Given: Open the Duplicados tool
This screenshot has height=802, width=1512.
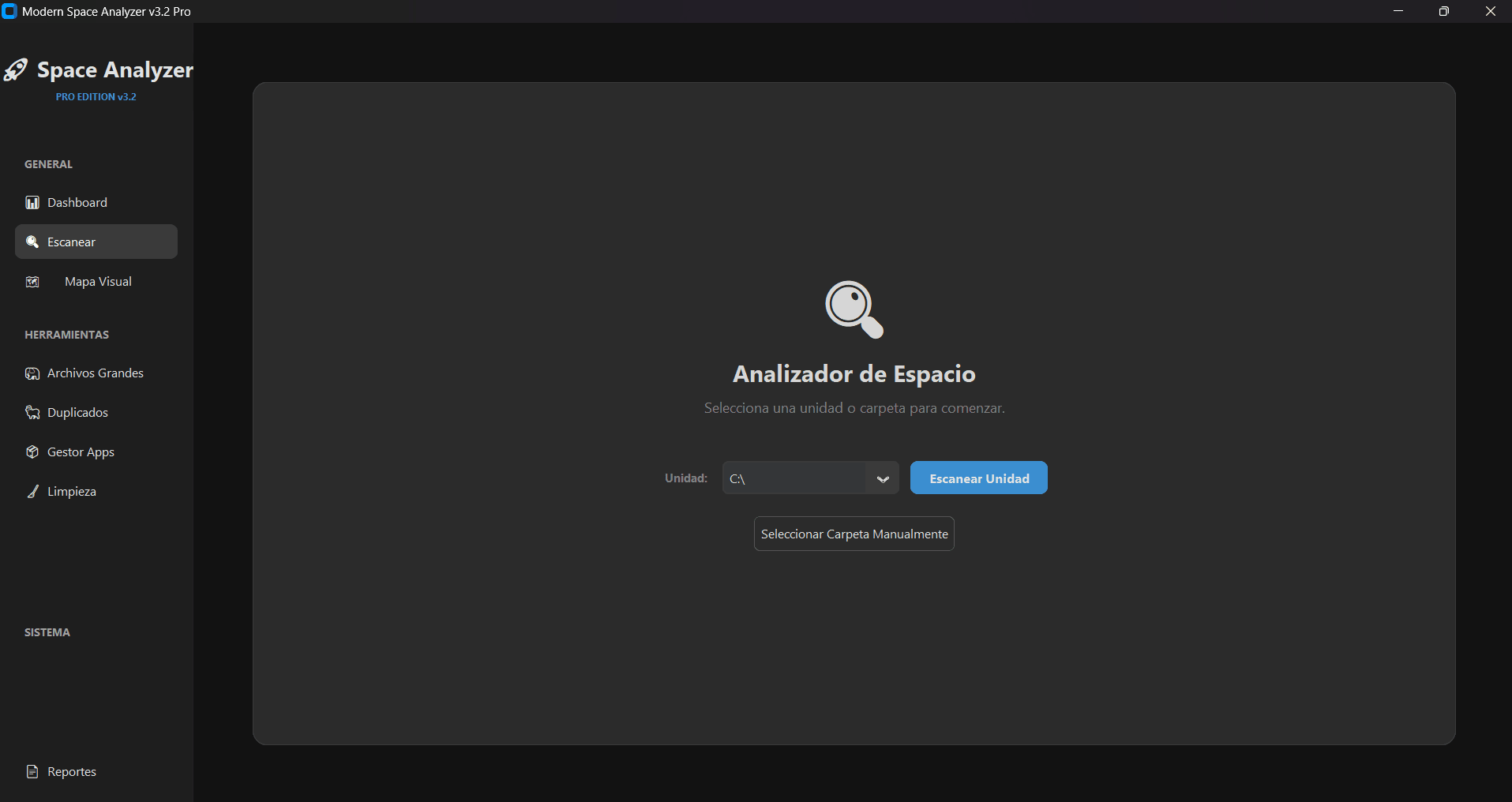Looking at the screenshot, I should [96, 412].
